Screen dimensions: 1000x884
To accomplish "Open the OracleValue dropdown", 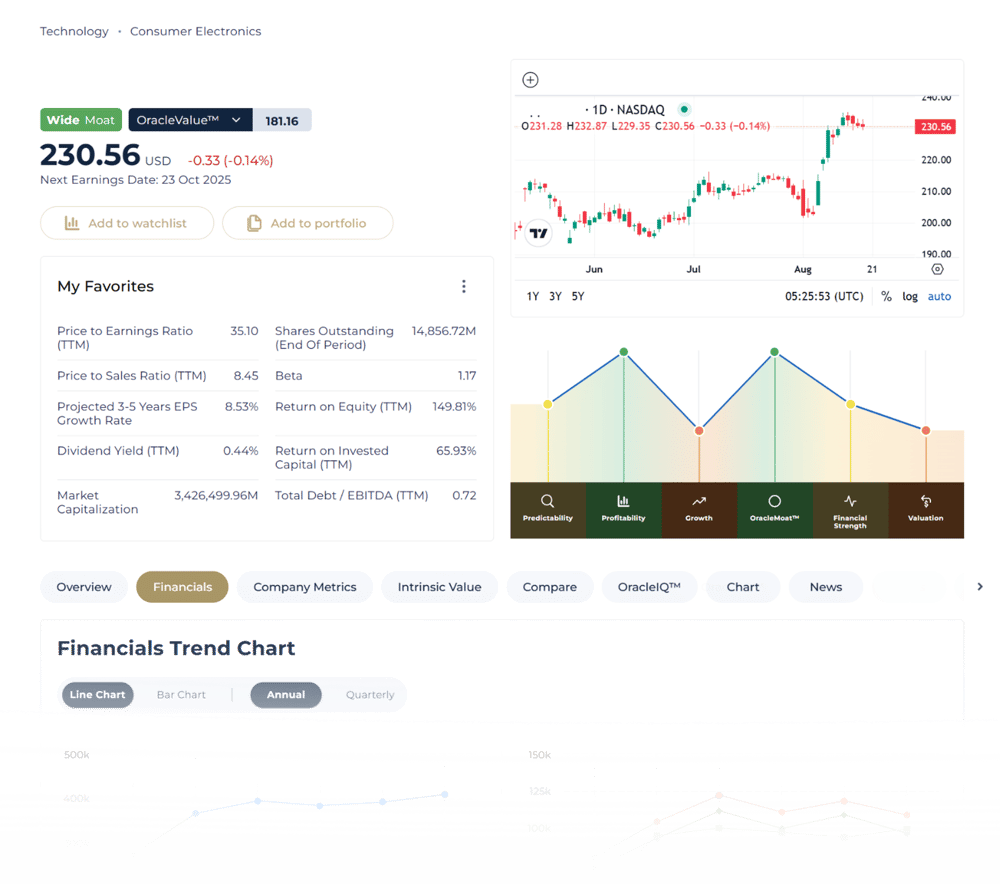I will pos(190,120).
